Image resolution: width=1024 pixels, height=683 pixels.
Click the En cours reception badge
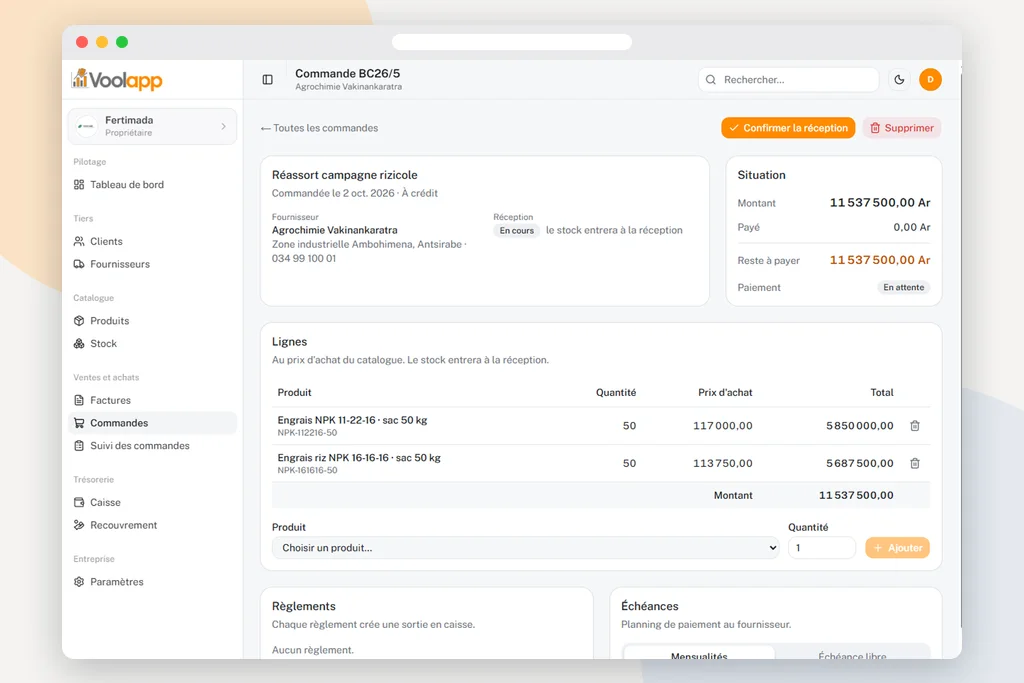(x=517, y=230)
